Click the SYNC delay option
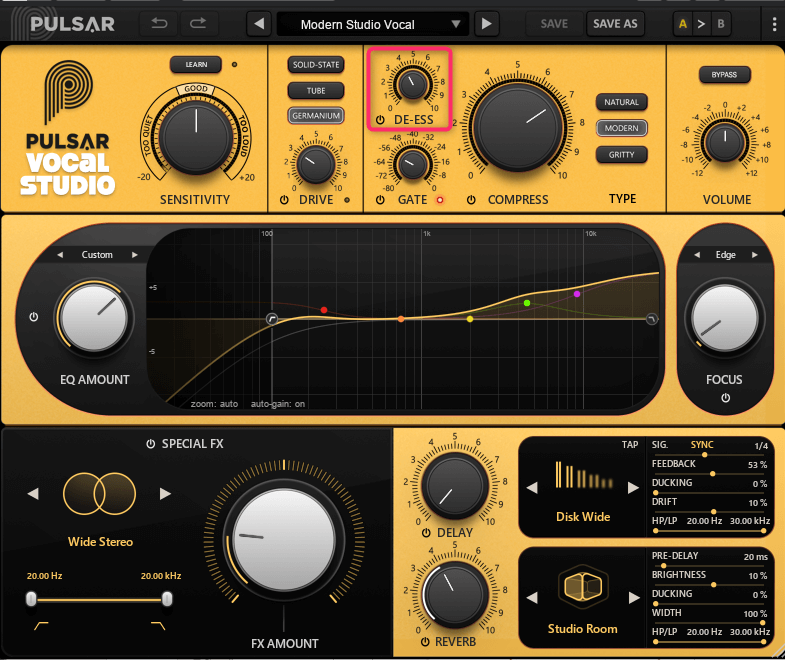785x660 pixels. tap(702, 445)
